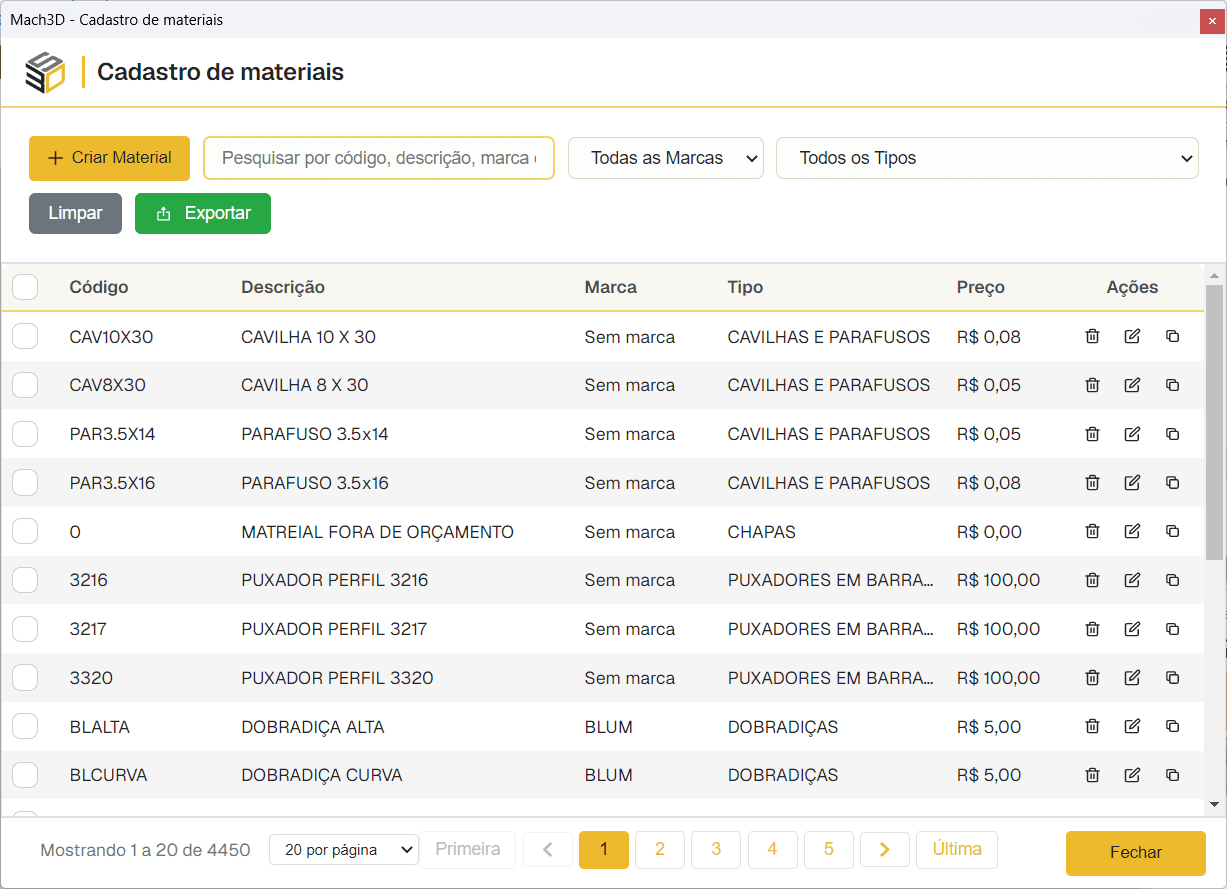Screen dimensions: 1227x889
Task: Click the Descrição column header
Action: point(283,287)
